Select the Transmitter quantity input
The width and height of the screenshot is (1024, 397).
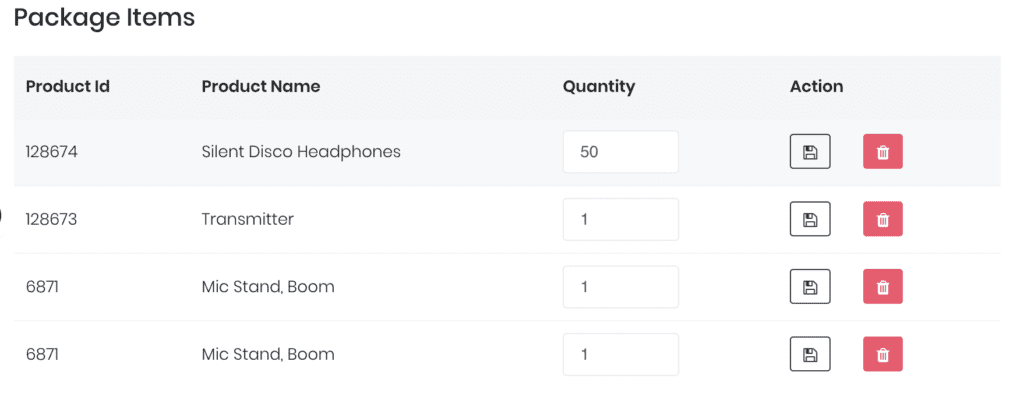click(620, 219)
